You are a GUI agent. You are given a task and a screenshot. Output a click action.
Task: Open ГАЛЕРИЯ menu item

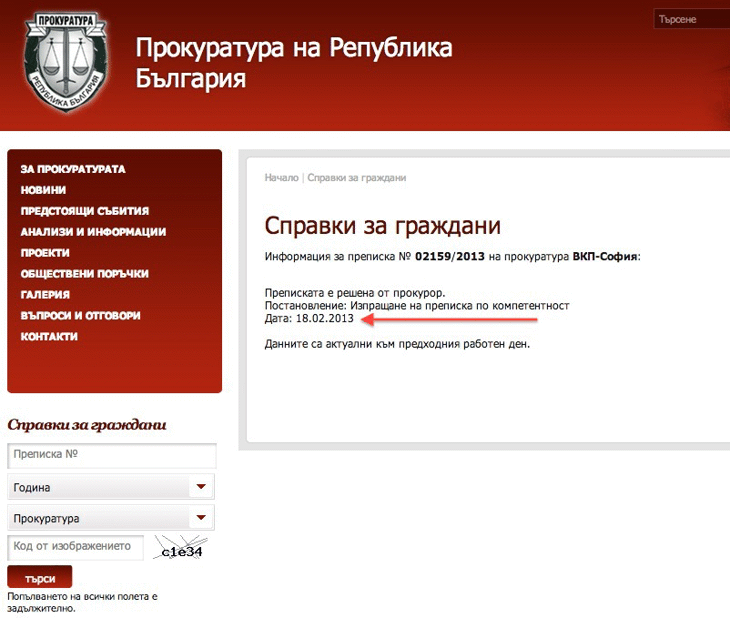pyautogui.click(x=45, y=295)
